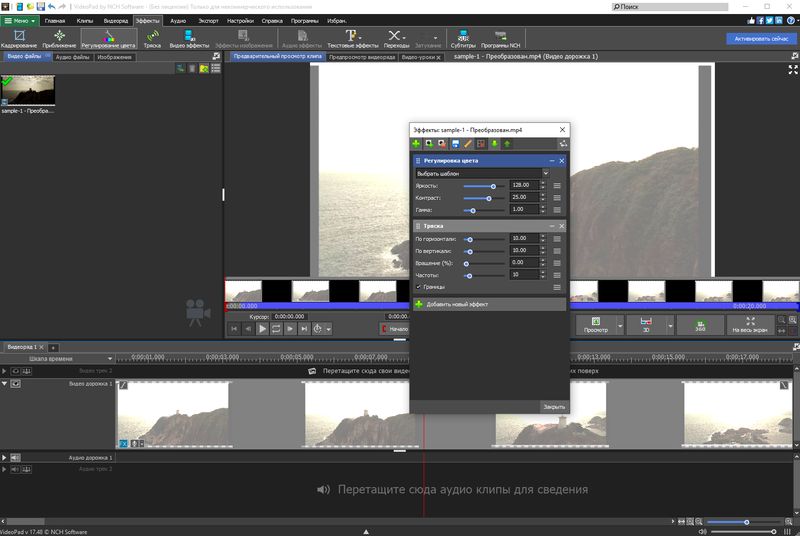Open Текстовые эффекты text tool
The width and height of the screenshot is (800, 536).
click(353, 38)
